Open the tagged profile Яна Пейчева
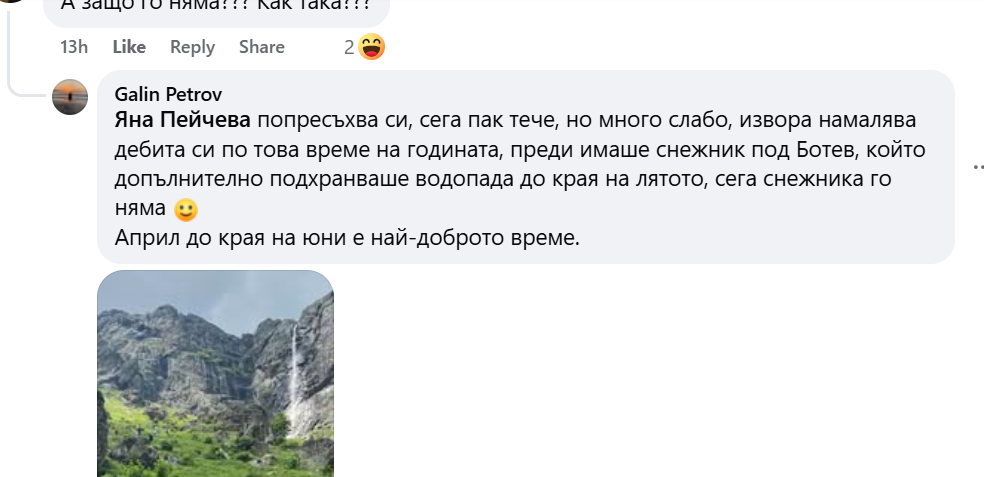This screenshot has width=984, height=477. (182, 120)
